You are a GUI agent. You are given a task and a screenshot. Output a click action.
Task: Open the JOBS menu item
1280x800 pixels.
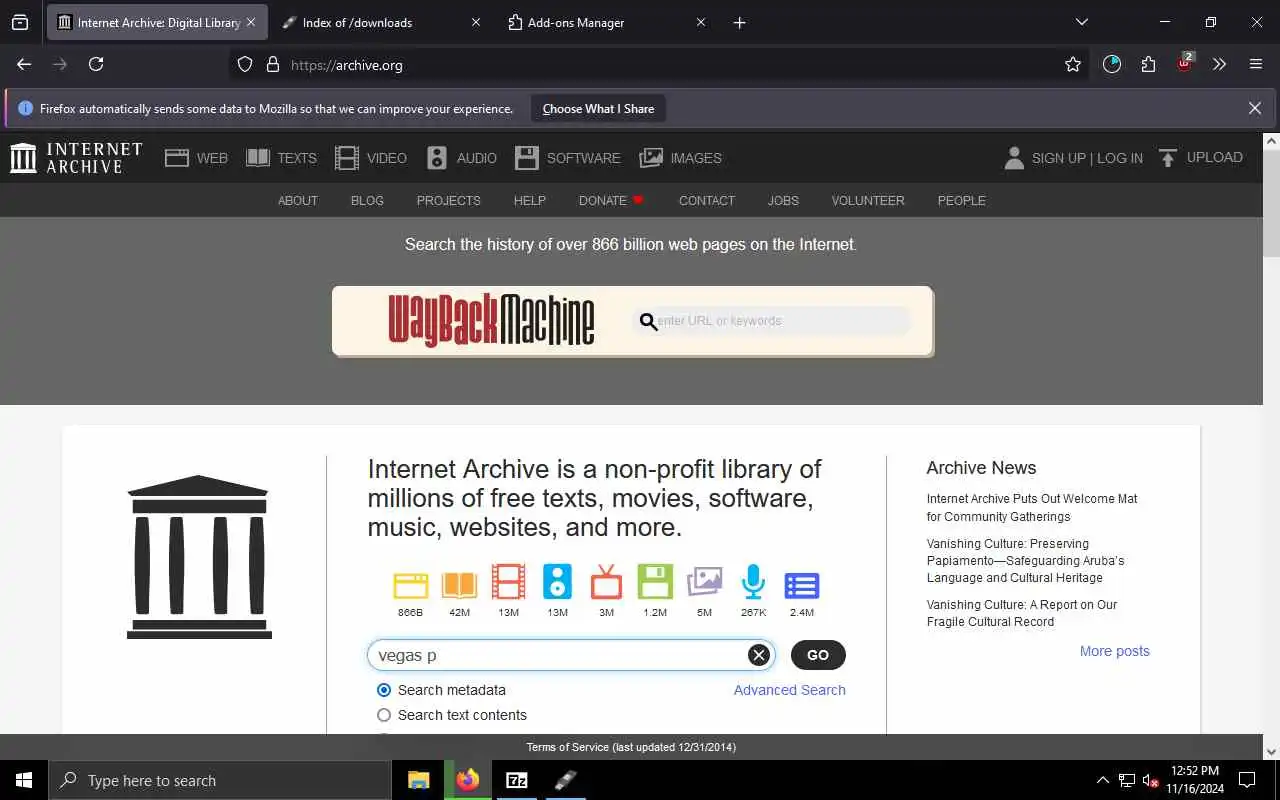point(783,200)
